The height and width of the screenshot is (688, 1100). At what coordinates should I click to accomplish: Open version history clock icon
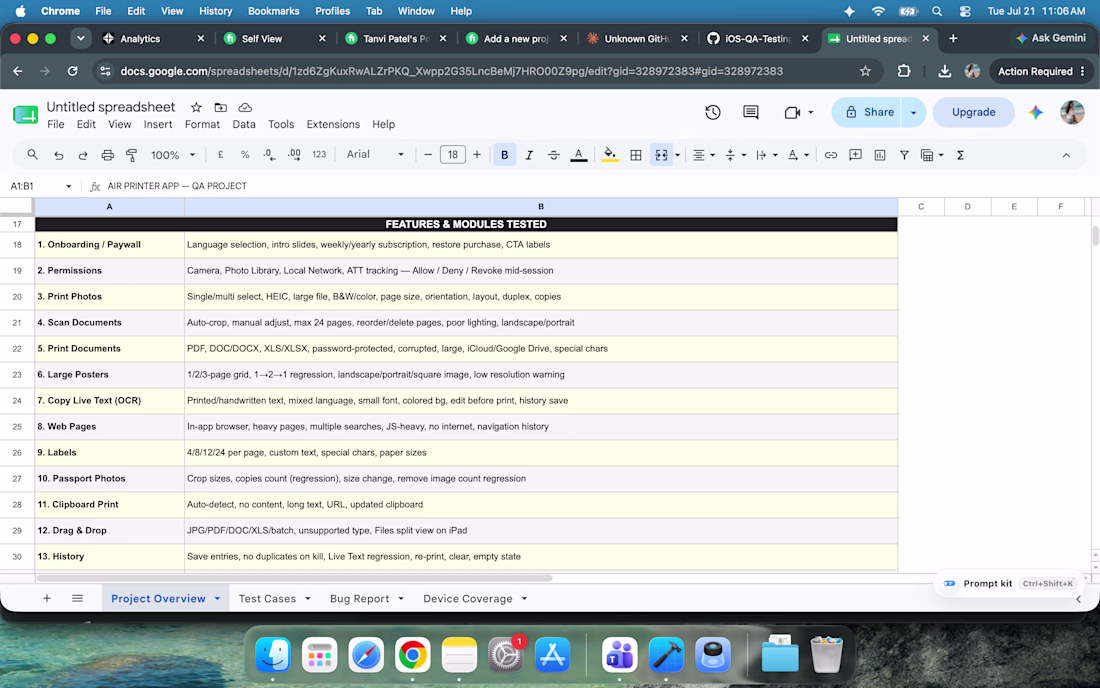click(713, 112)
